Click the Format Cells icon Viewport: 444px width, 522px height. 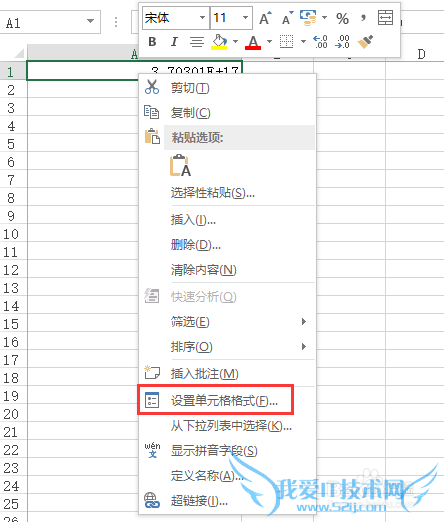tap(152, 400)
